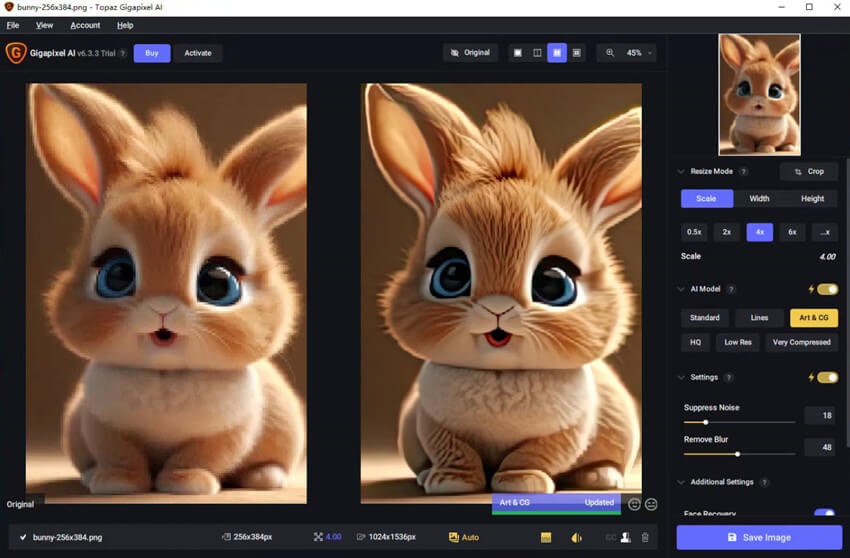
Task: Select the 4x scale option
Action: 759,232
